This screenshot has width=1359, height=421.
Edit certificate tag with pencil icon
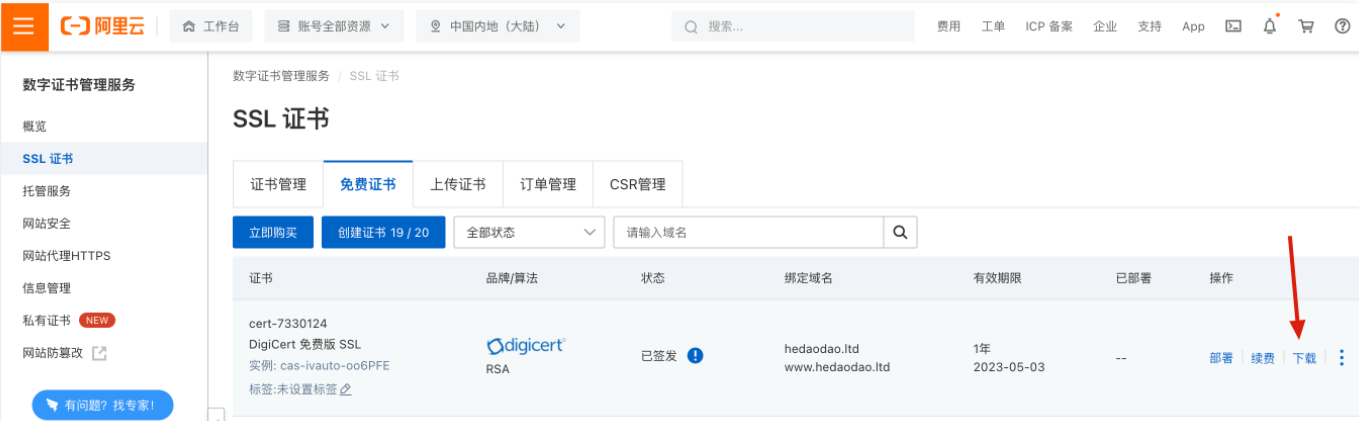pyautogui.click(x=346, y=389)
